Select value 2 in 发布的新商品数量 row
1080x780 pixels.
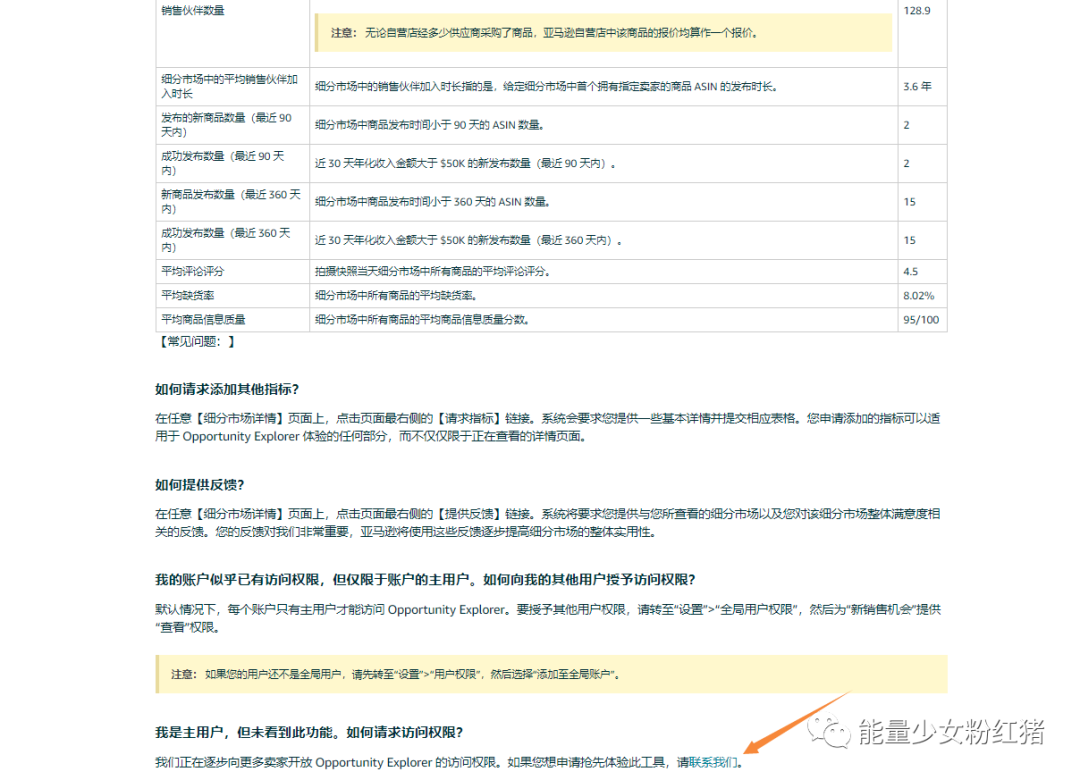[906, 125]
